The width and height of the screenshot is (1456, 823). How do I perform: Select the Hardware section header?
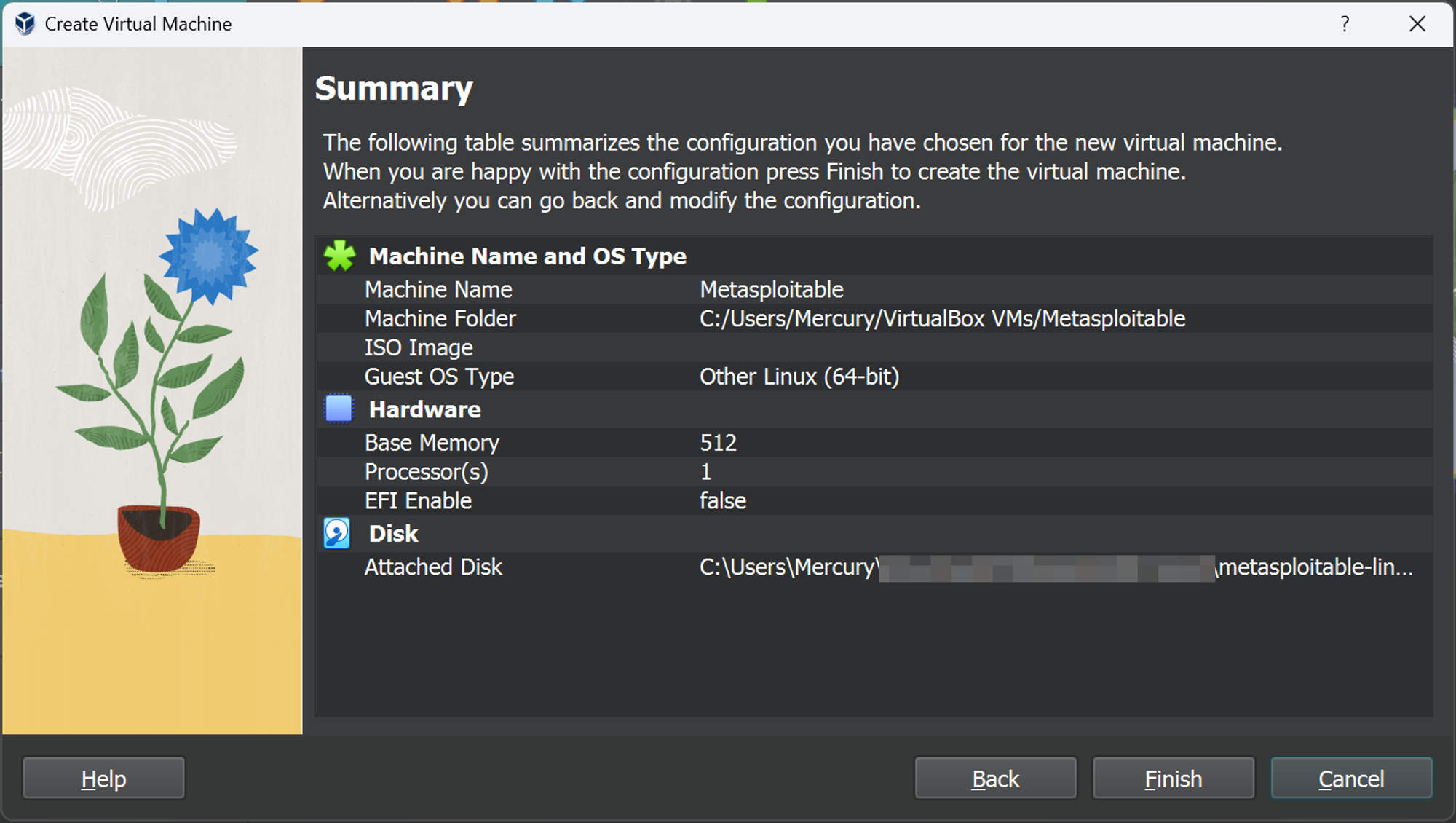[x=424, y=409]
